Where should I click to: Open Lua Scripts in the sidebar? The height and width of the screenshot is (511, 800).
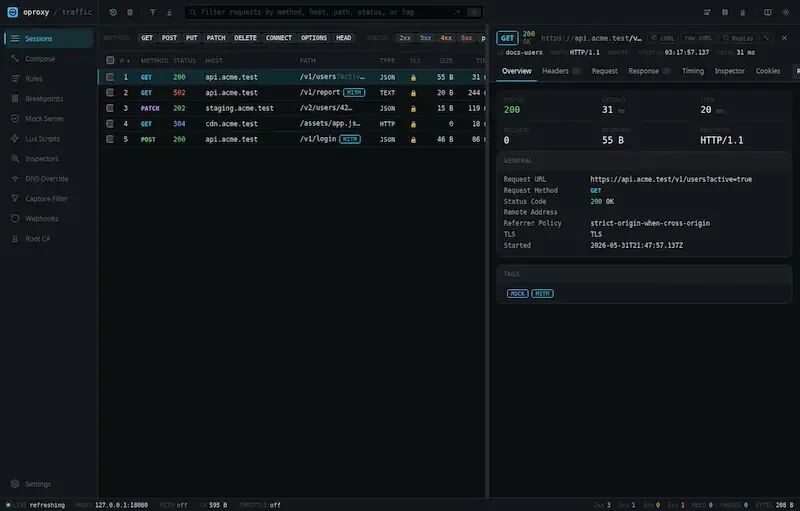point(48,138)
